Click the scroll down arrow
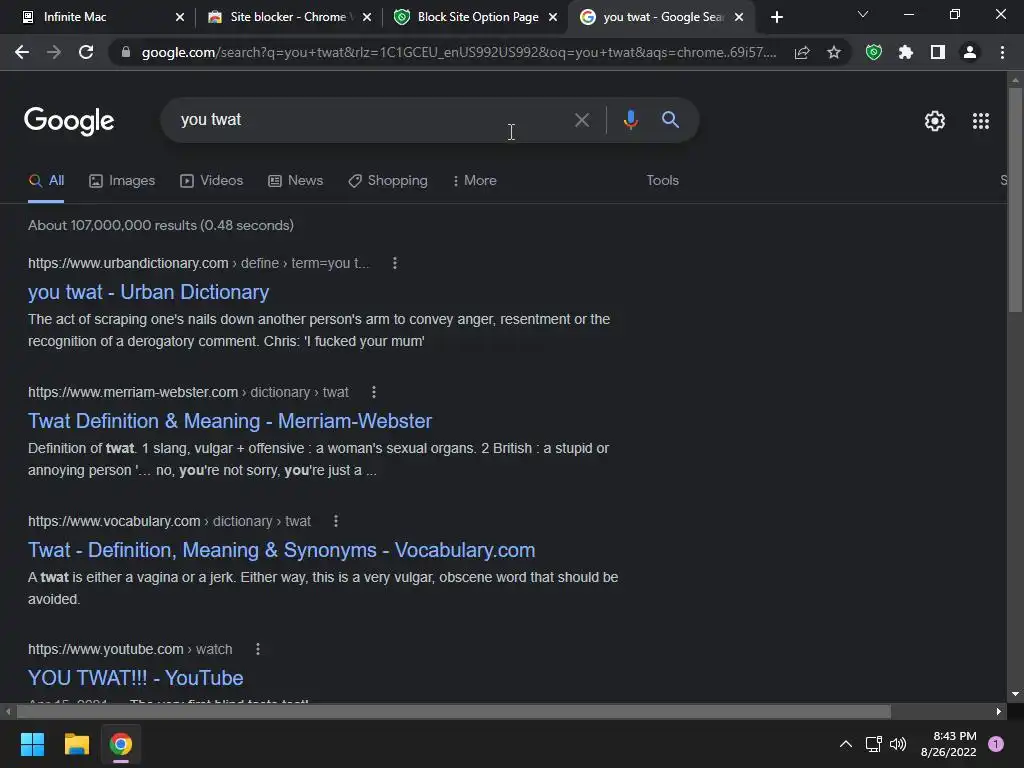1024x768 pixels. [x=1015, y=694]
